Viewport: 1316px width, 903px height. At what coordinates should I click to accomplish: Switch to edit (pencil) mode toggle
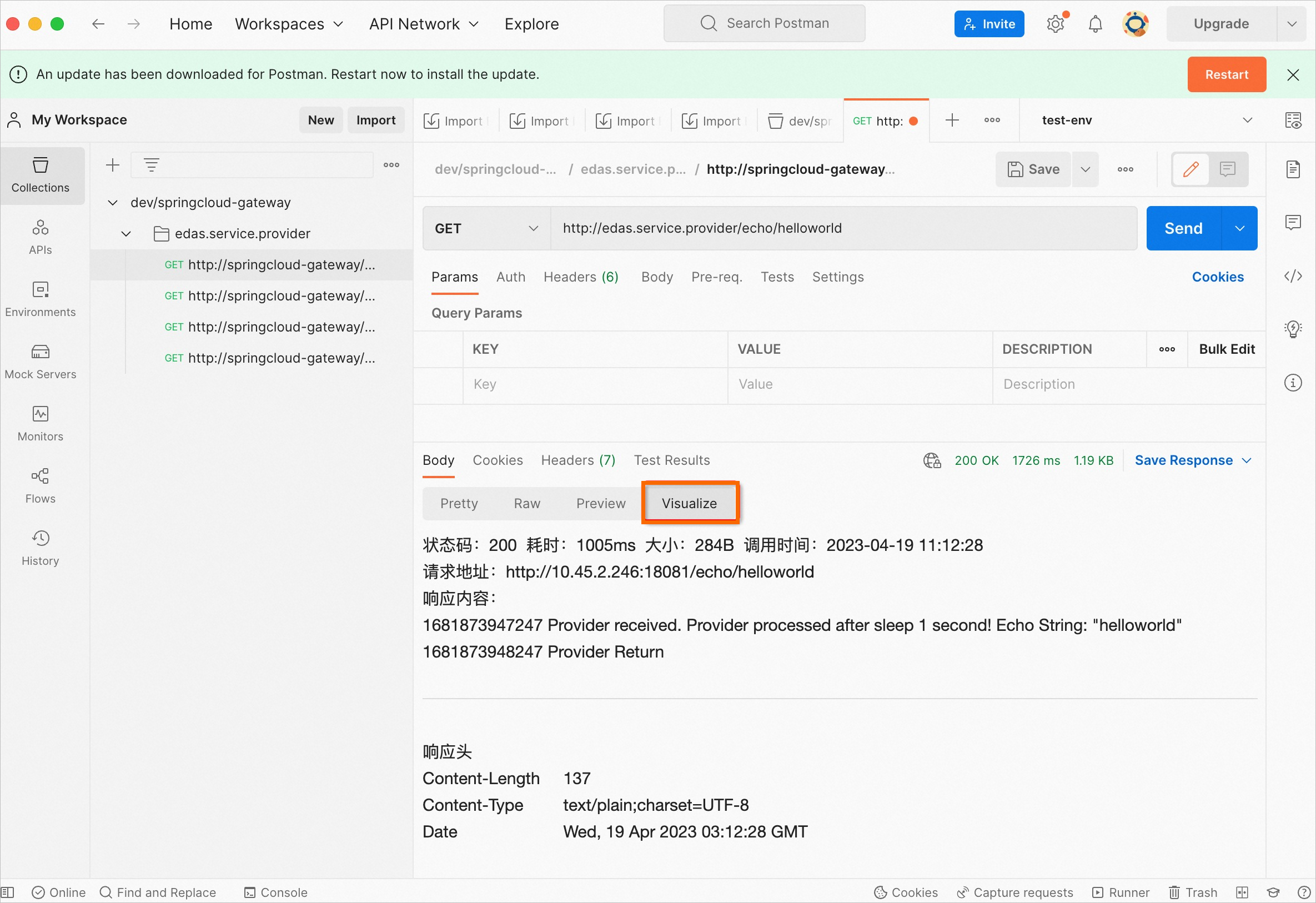pyautogui.click(x=1191, y=169)
